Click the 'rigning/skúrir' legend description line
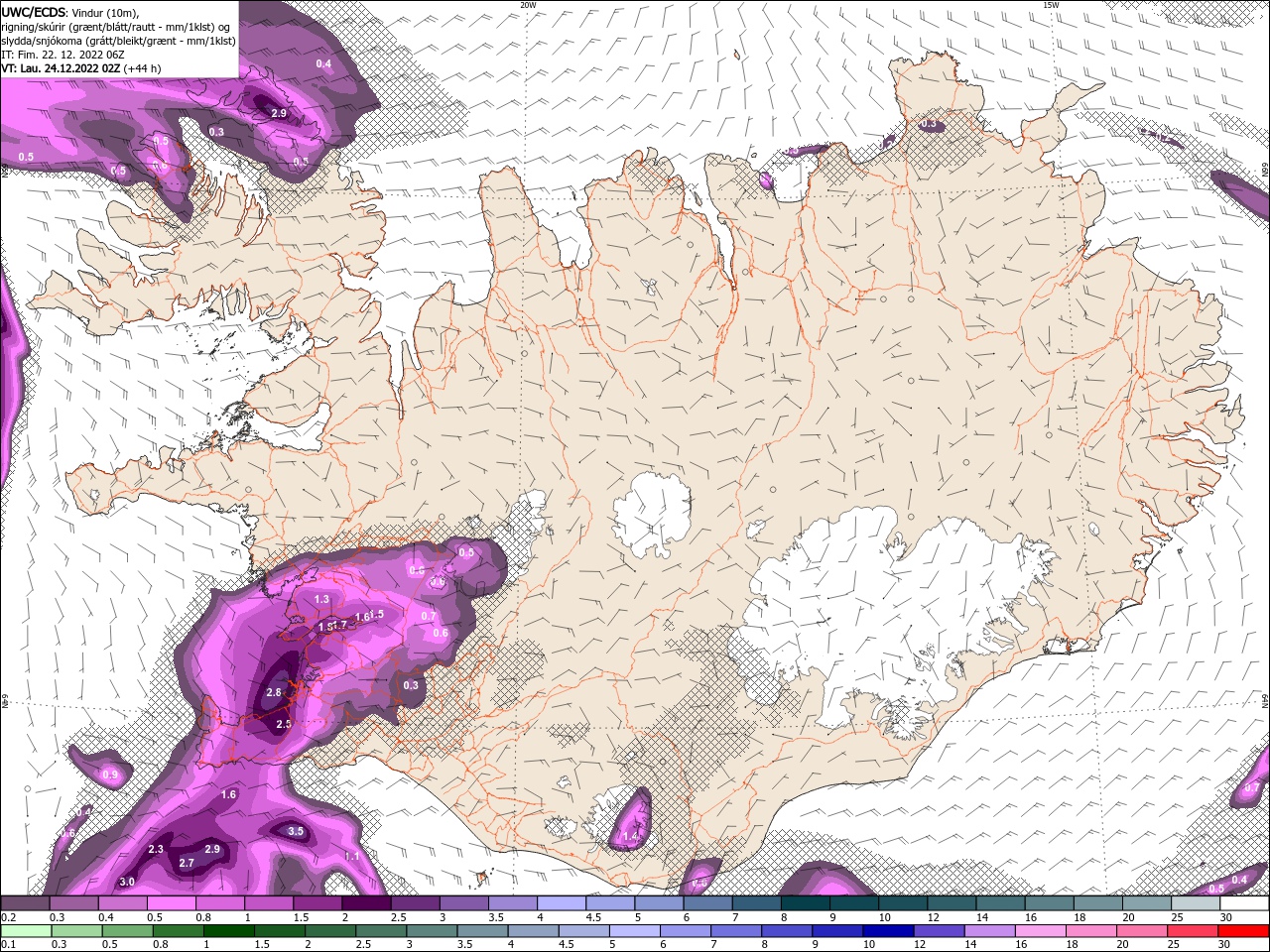The width and height of the screenshot is (1270, 952). click(117, 26)
